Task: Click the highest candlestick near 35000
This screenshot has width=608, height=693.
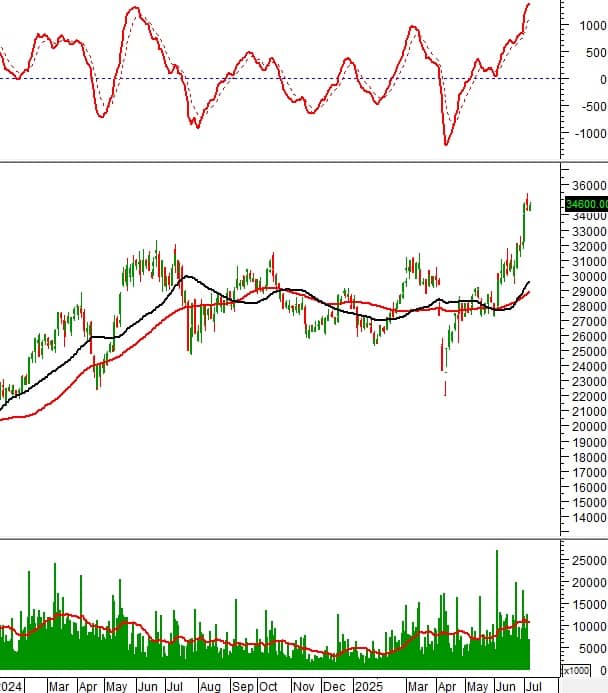Action: 527,202
